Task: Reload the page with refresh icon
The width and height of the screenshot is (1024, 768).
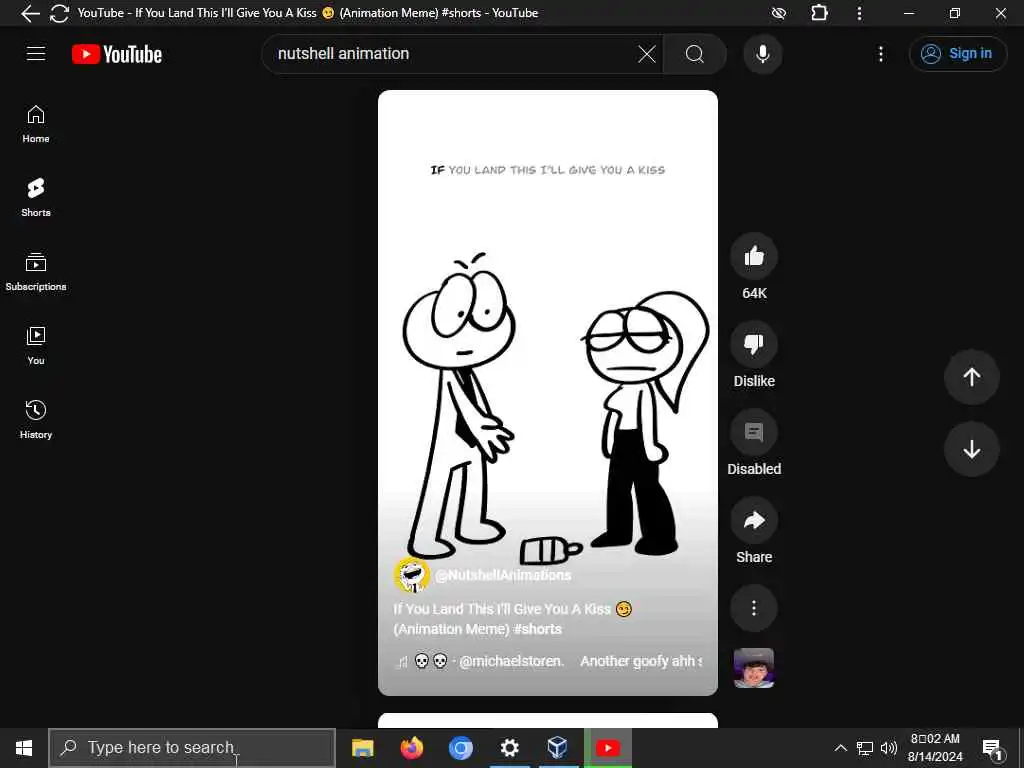Action: (x=59, y=13)
